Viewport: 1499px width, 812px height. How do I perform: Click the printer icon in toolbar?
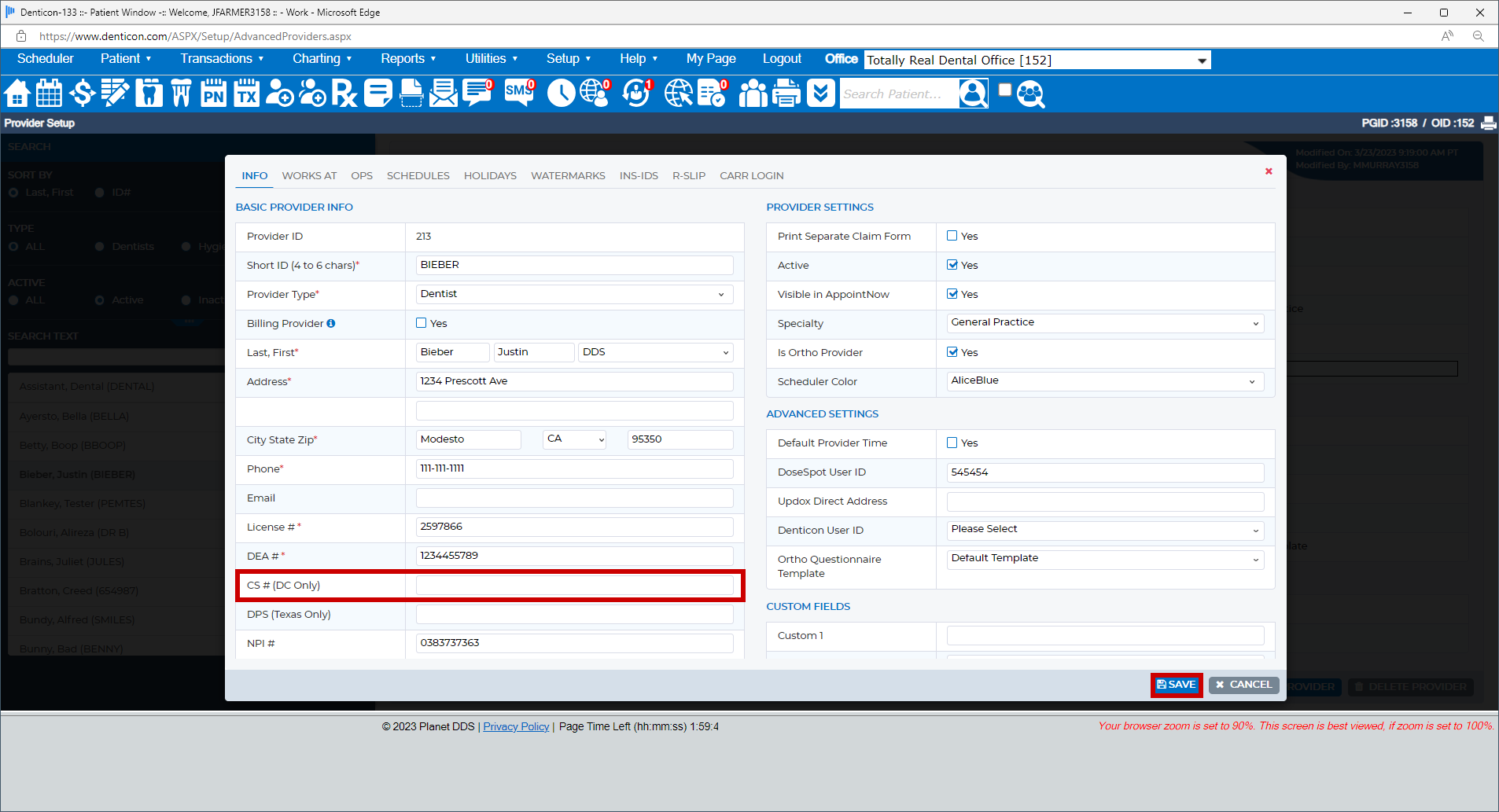(786, 94)
